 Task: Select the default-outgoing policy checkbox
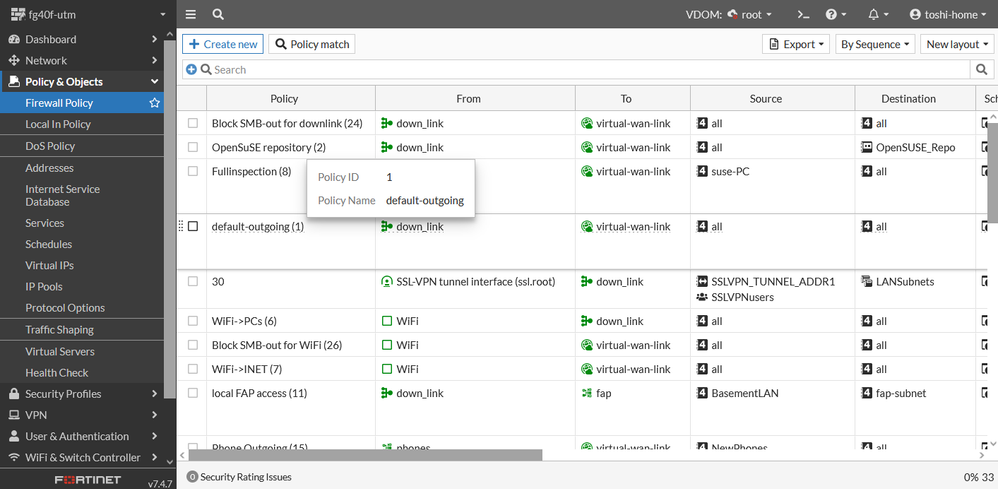click(x=193, y=227)
